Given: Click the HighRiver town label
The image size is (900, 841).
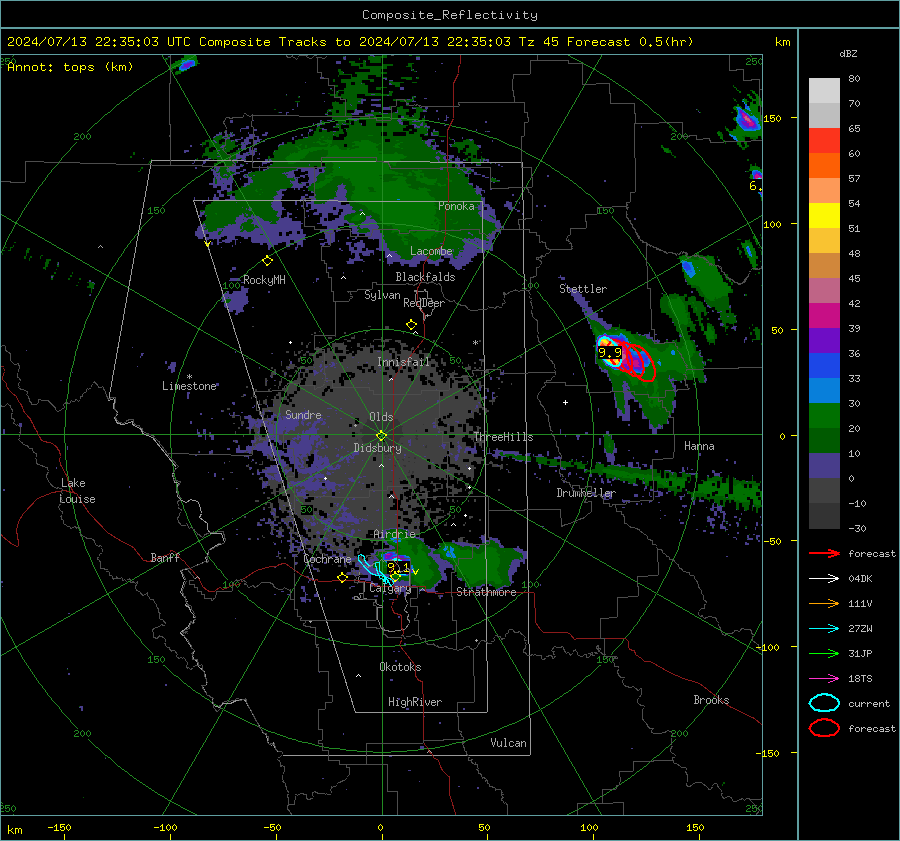Looking at the screenshot, I should pyautogui.click(x=415, y=702).
